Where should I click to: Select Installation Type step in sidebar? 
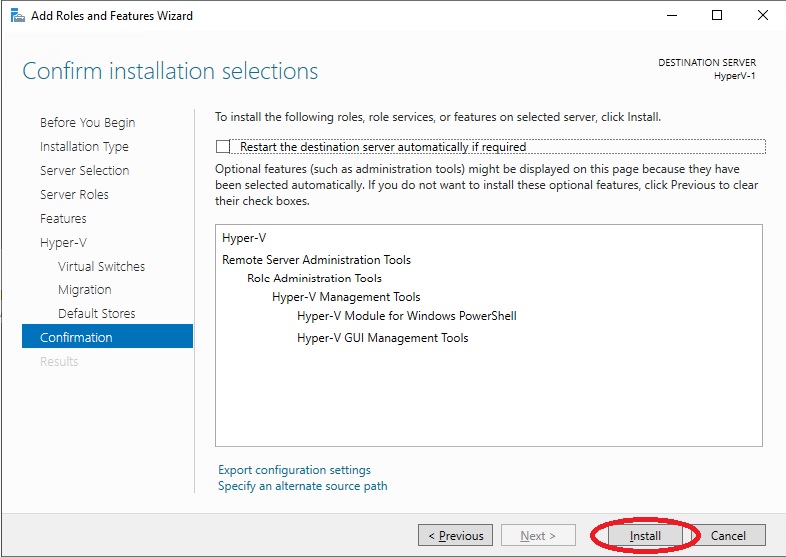84,146
